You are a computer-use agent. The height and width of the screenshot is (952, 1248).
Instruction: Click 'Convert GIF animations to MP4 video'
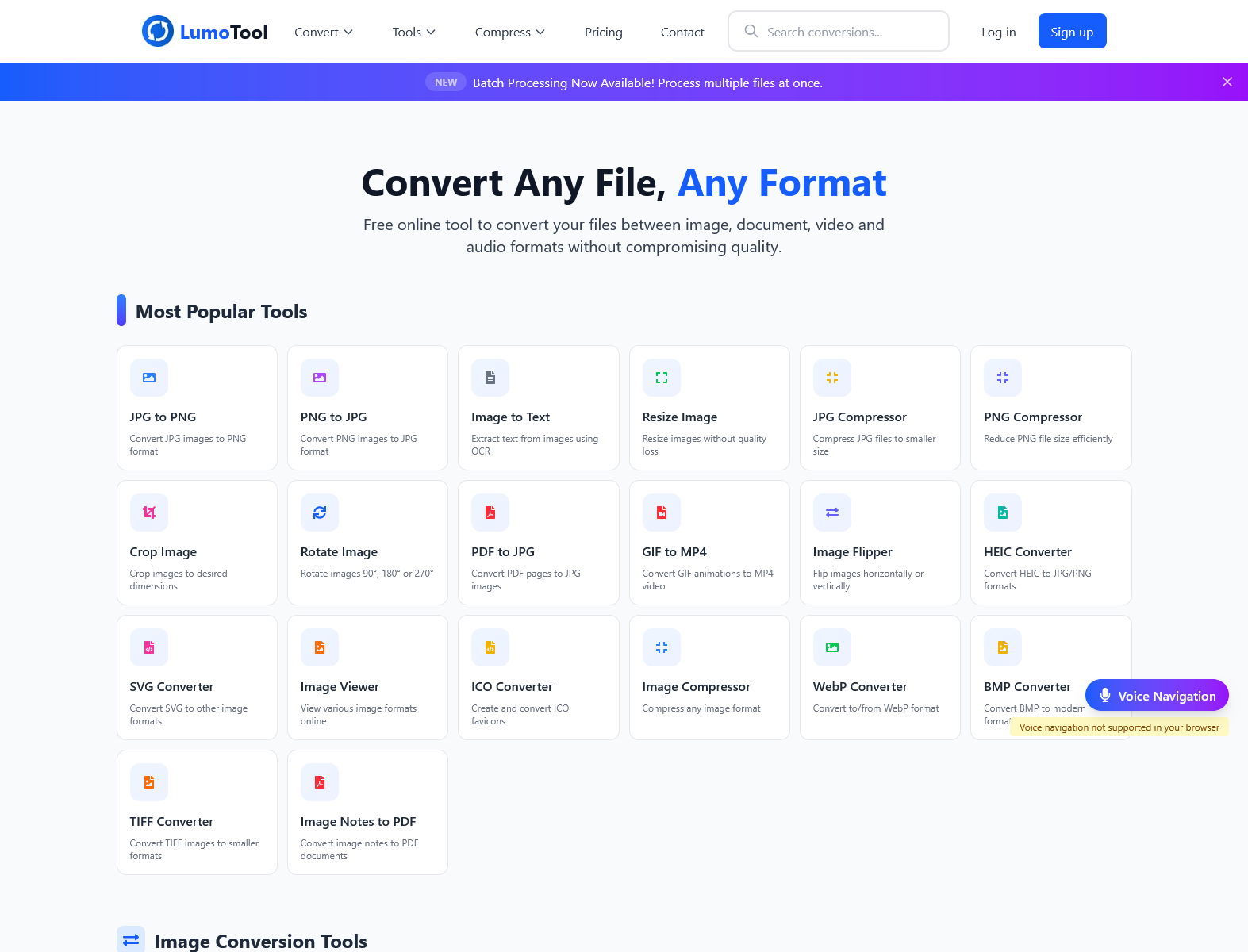point(708,580)
